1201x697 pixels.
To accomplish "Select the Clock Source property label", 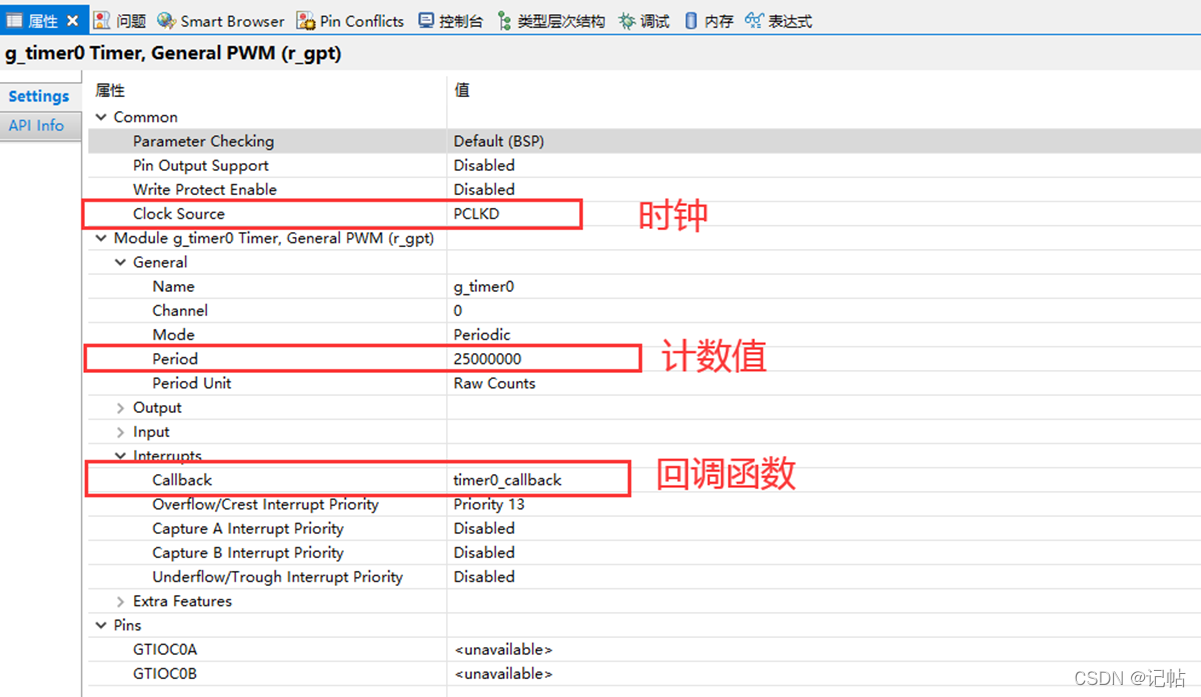I will pyautogui.click(x=179, y=213).
